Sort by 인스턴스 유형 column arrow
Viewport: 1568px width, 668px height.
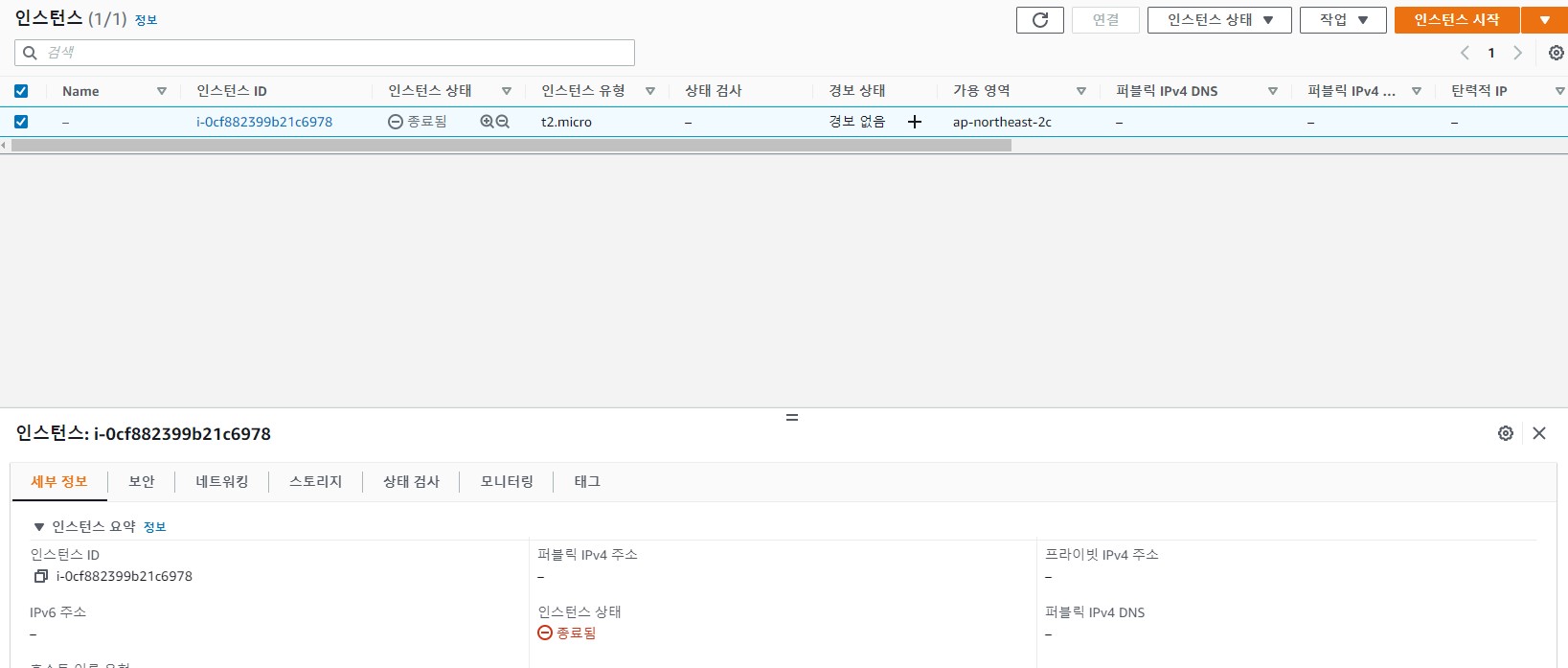(x=650, y=91)
